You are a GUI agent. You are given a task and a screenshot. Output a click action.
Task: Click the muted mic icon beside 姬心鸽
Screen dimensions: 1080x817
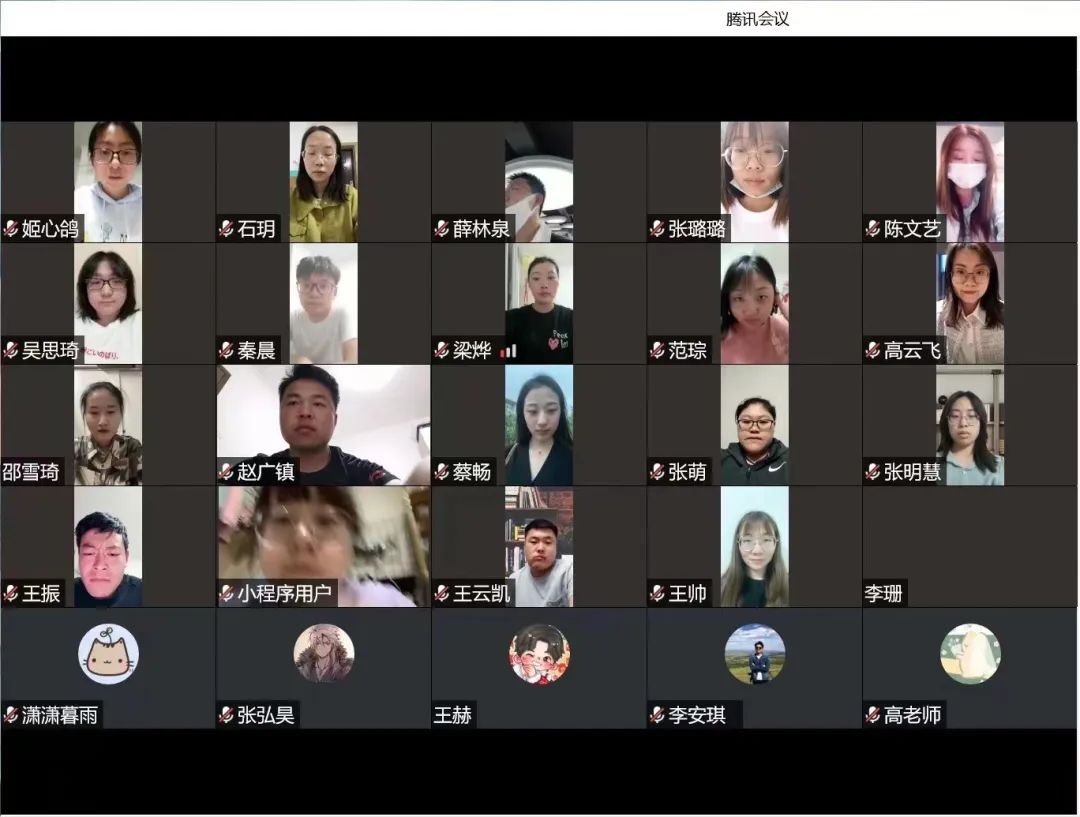[x=10, y=229]
